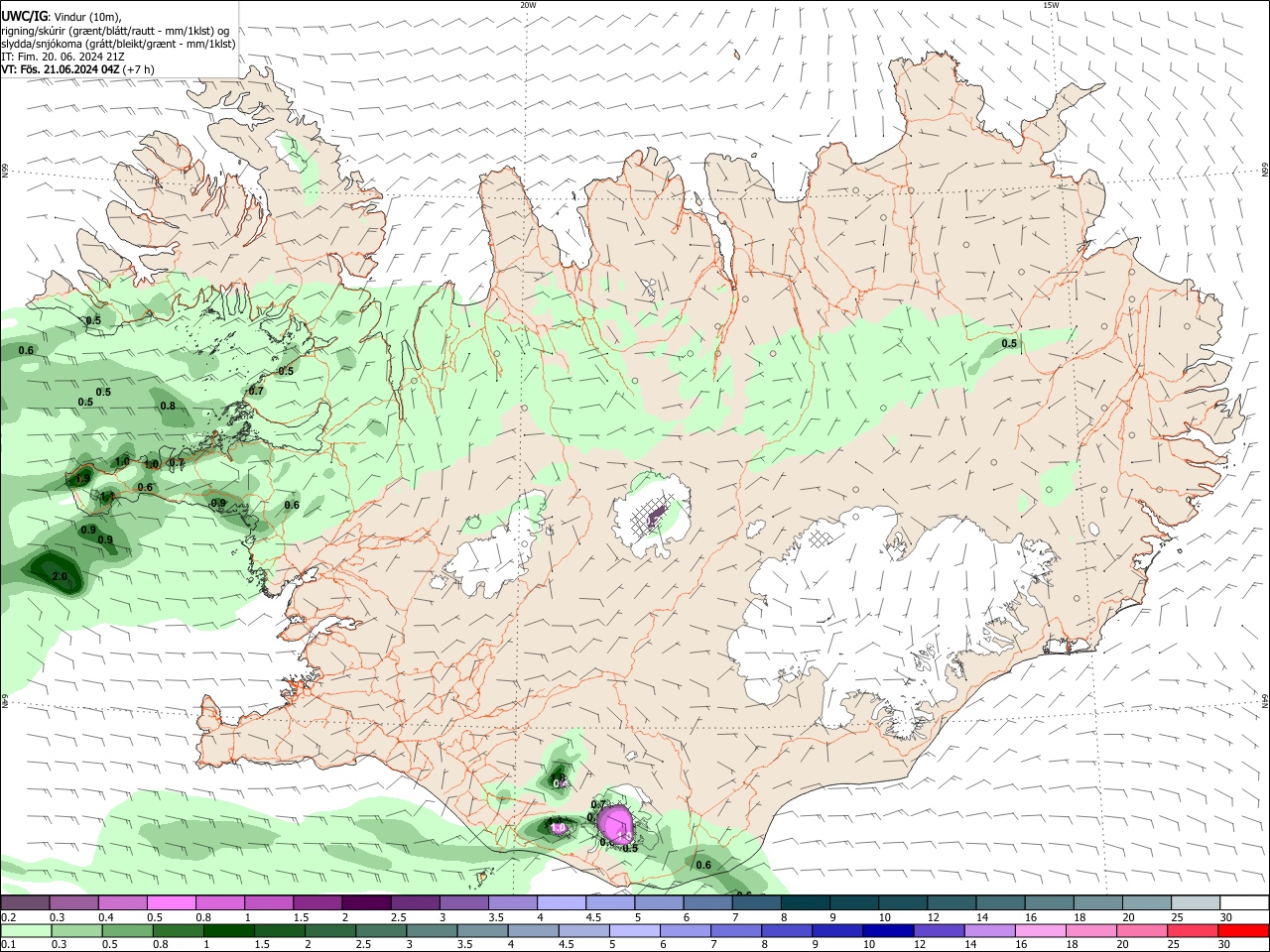This screenshot has width=1270, height=952.
Task: Click the 2.0 precipitation value off the west coast
Action: pos(59,576)
